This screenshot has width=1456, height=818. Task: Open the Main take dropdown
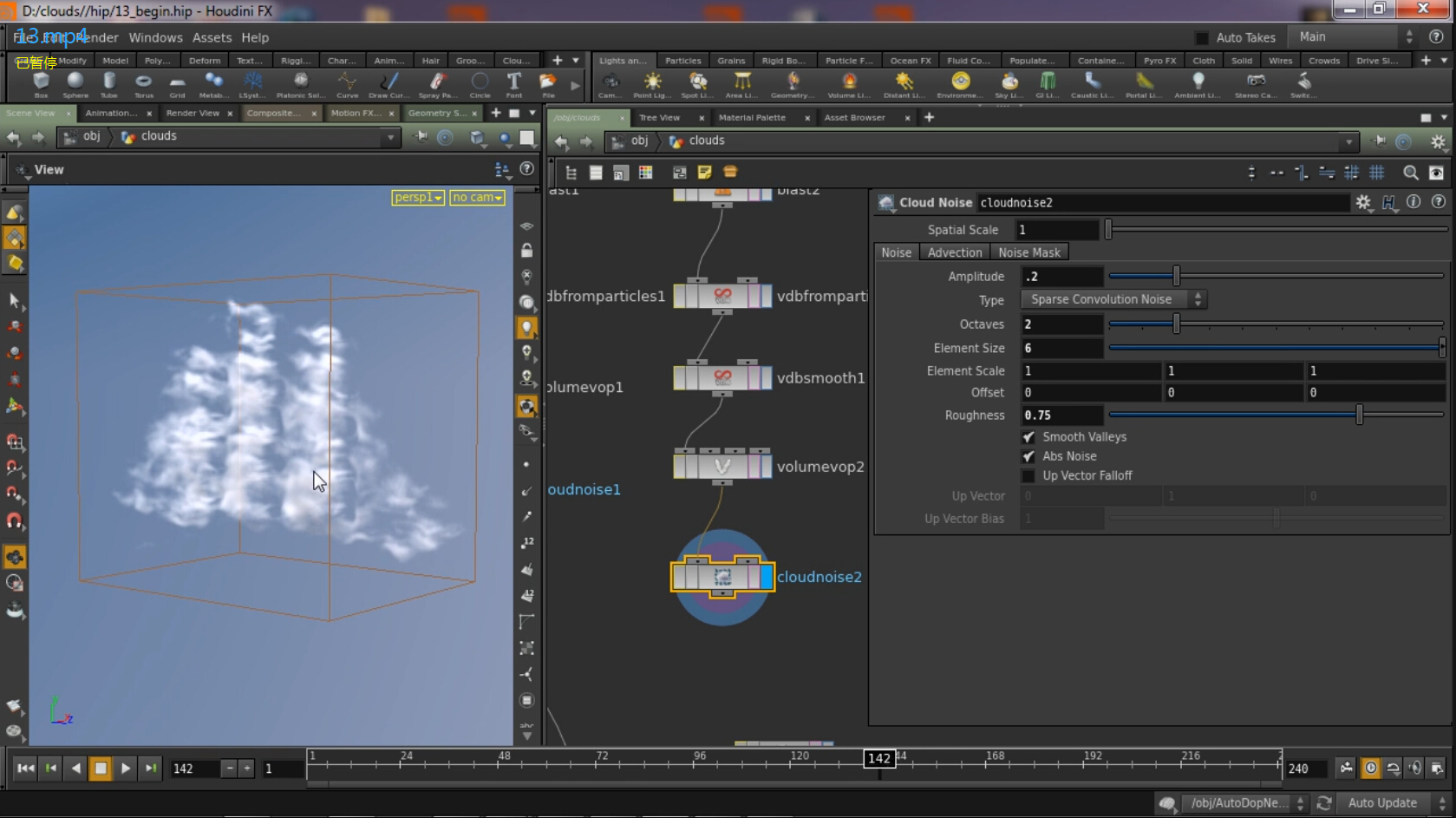click(x=1352, y=37)
